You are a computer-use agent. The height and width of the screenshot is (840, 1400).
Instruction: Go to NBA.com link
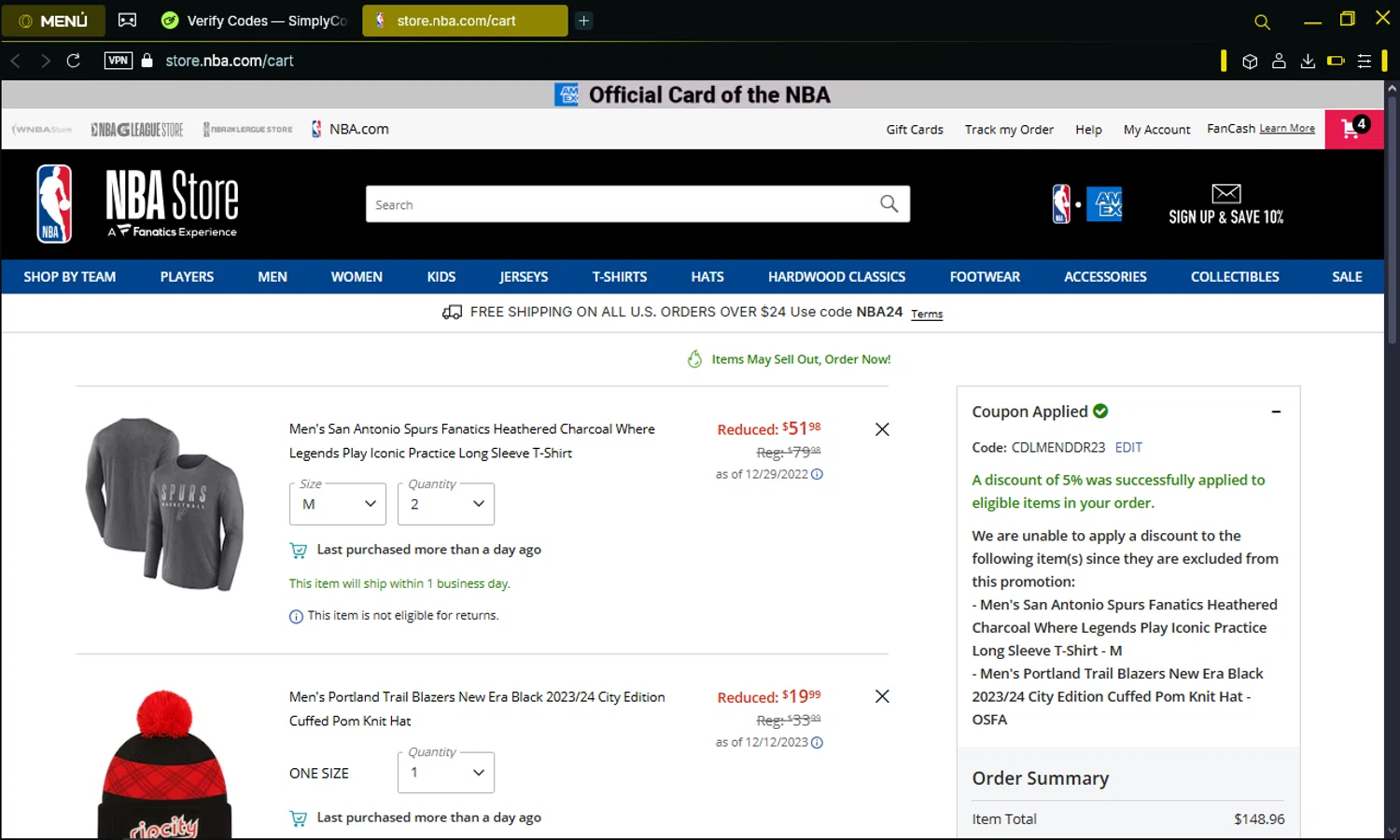click(350, 129)
